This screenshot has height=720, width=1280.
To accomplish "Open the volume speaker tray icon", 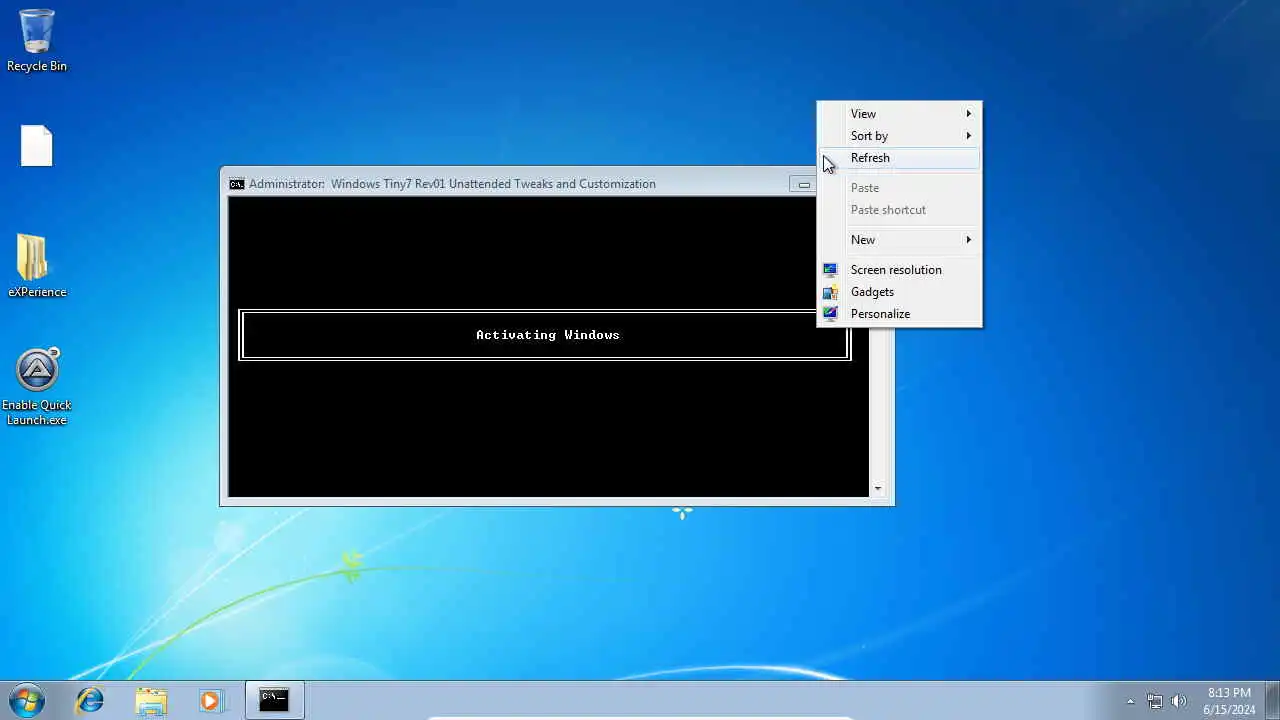I will [1179, 701].
